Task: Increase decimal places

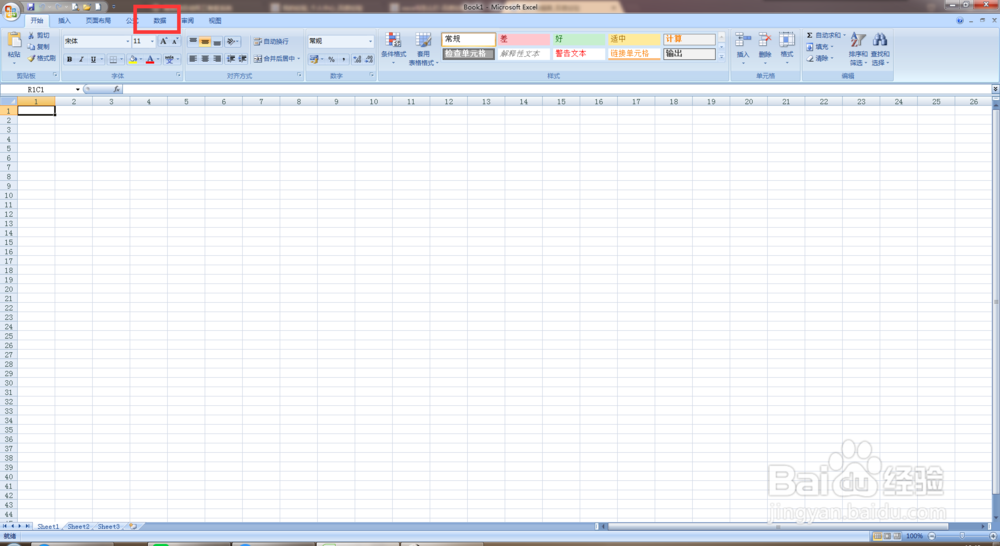Action: click(x=357, y=59)
